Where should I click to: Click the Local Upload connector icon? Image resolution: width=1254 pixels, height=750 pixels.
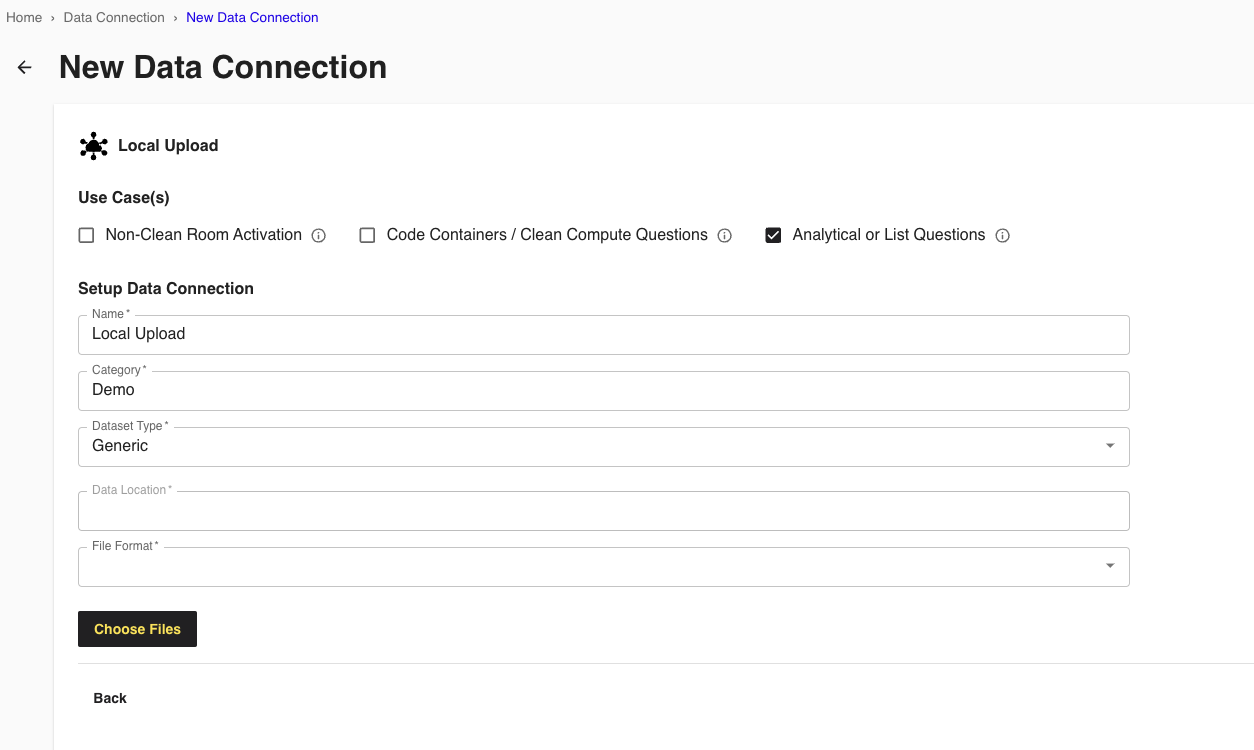coord(94,146)
